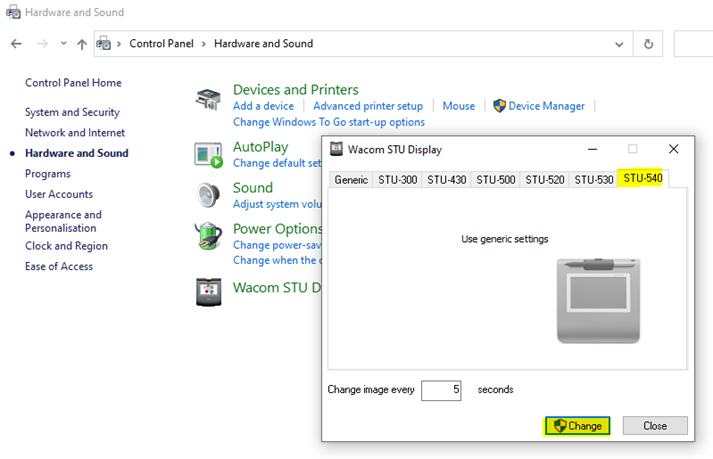Viewport: 713px width, 459px height.
Task: Expand the chevron after Control Panel breadcrumb
Action: [204, 44]
